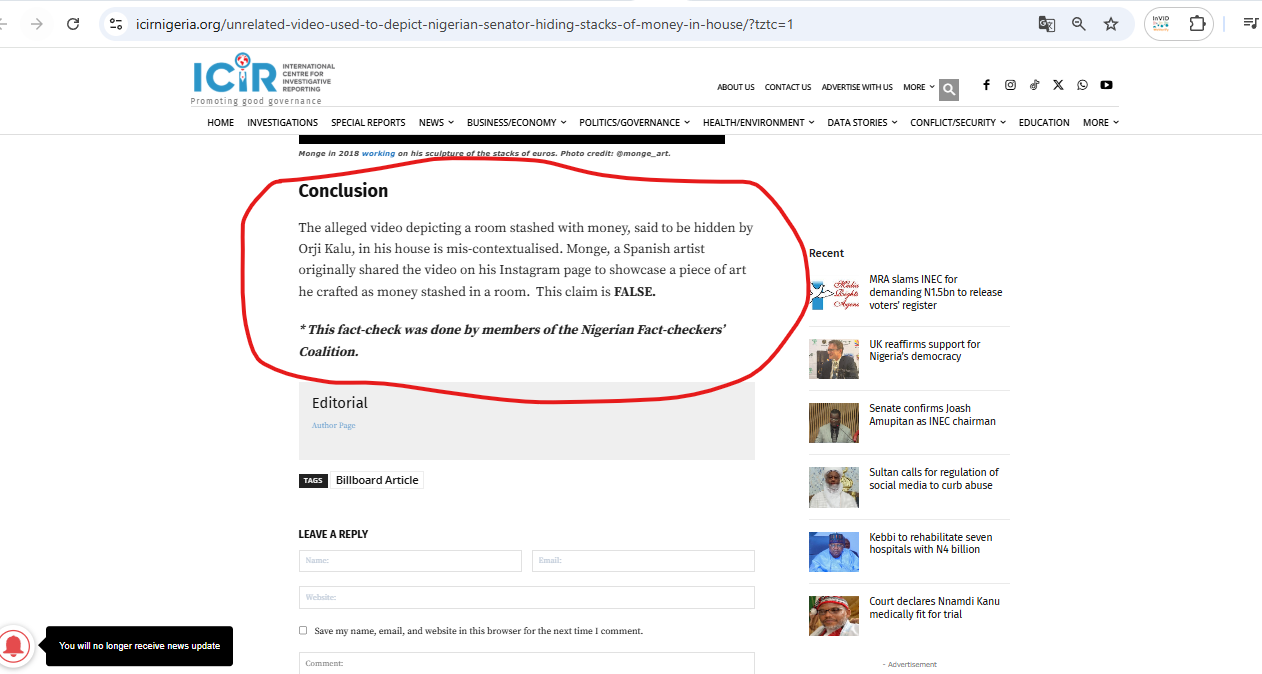Open the YouTube icon link

(x=1106, y=86)
